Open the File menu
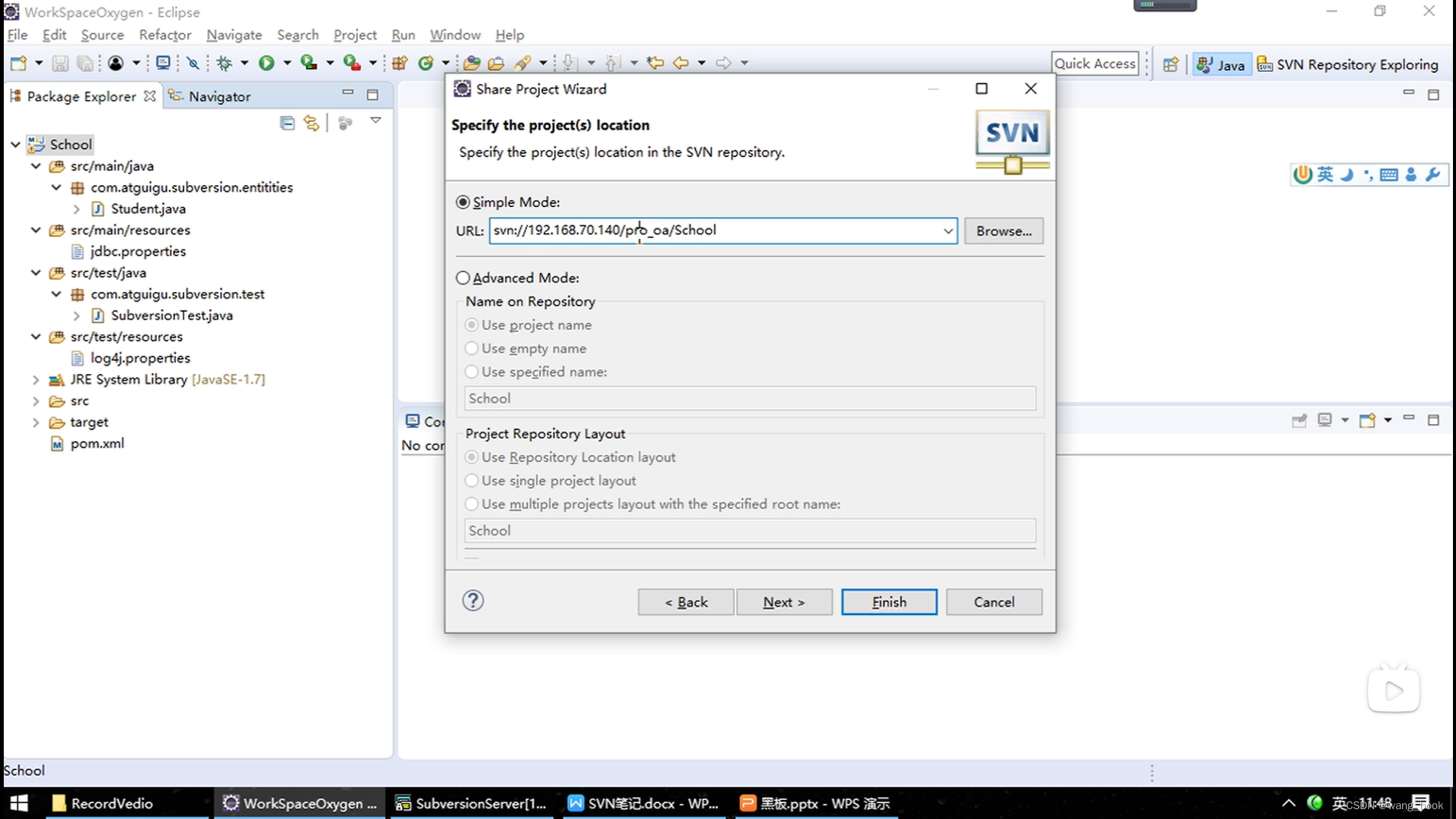 pyautogui.click(x=17, y=35)
